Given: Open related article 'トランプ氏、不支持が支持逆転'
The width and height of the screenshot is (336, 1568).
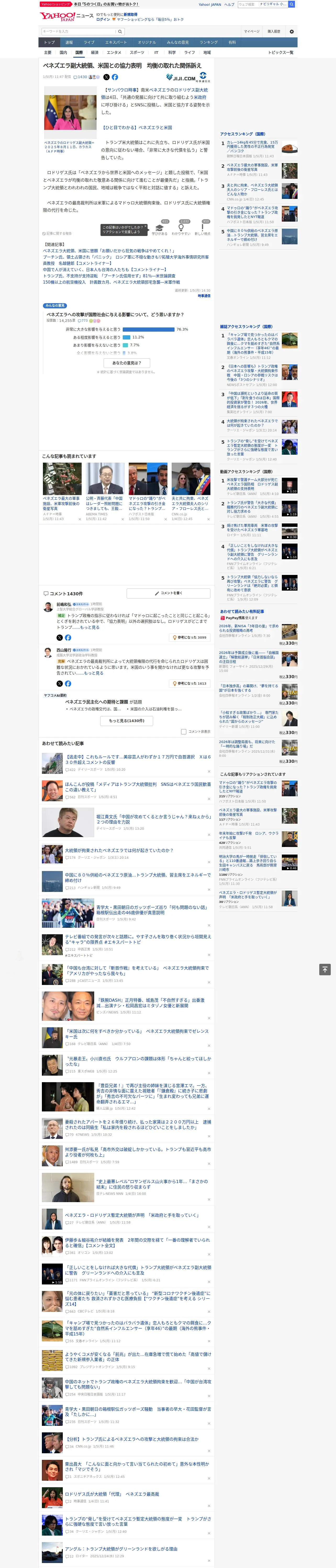Looking at the screenshot, I should (109, 275).
